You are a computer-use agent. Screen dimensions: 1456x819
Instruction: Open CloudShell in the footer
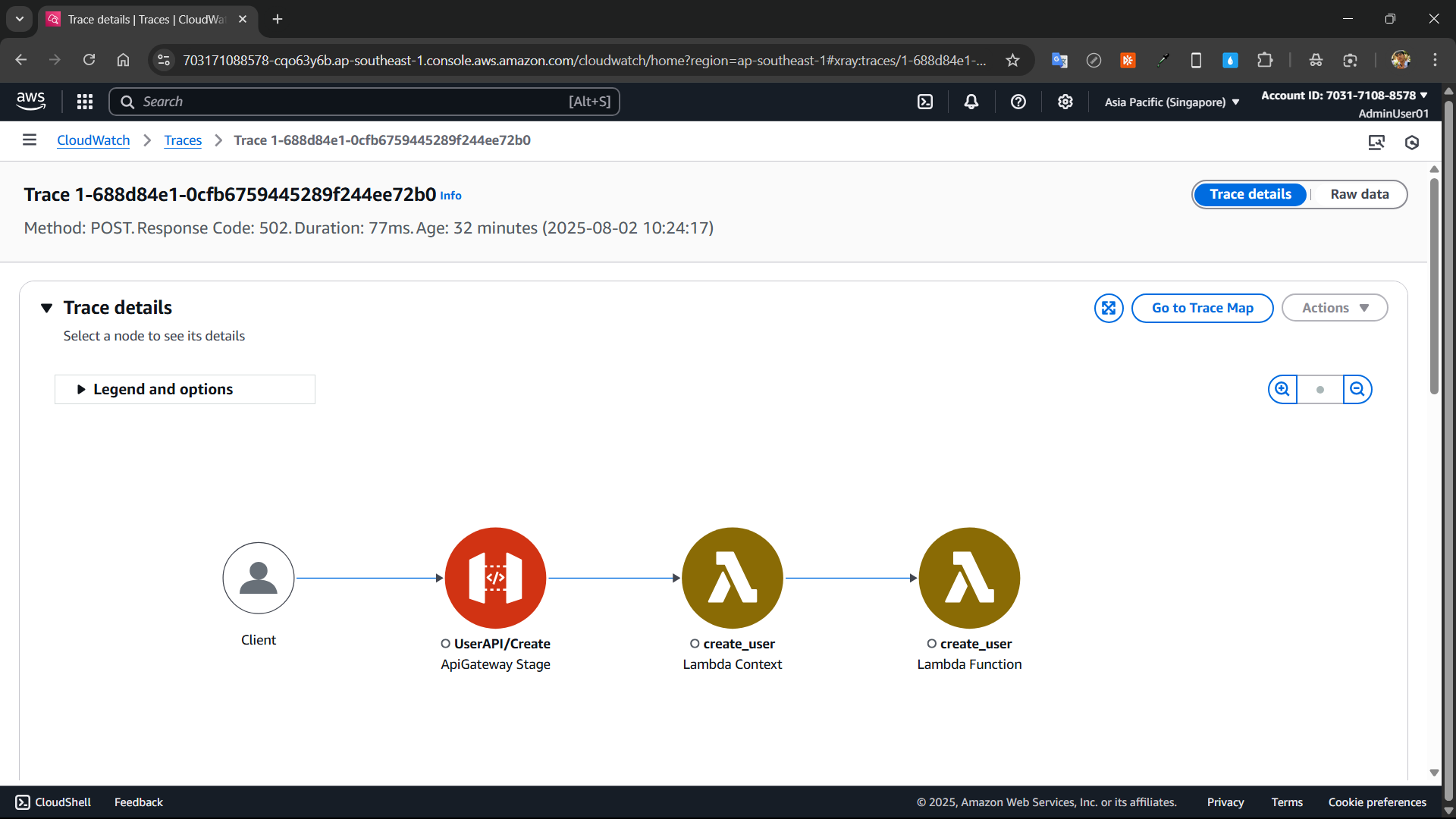coord(53,802)
